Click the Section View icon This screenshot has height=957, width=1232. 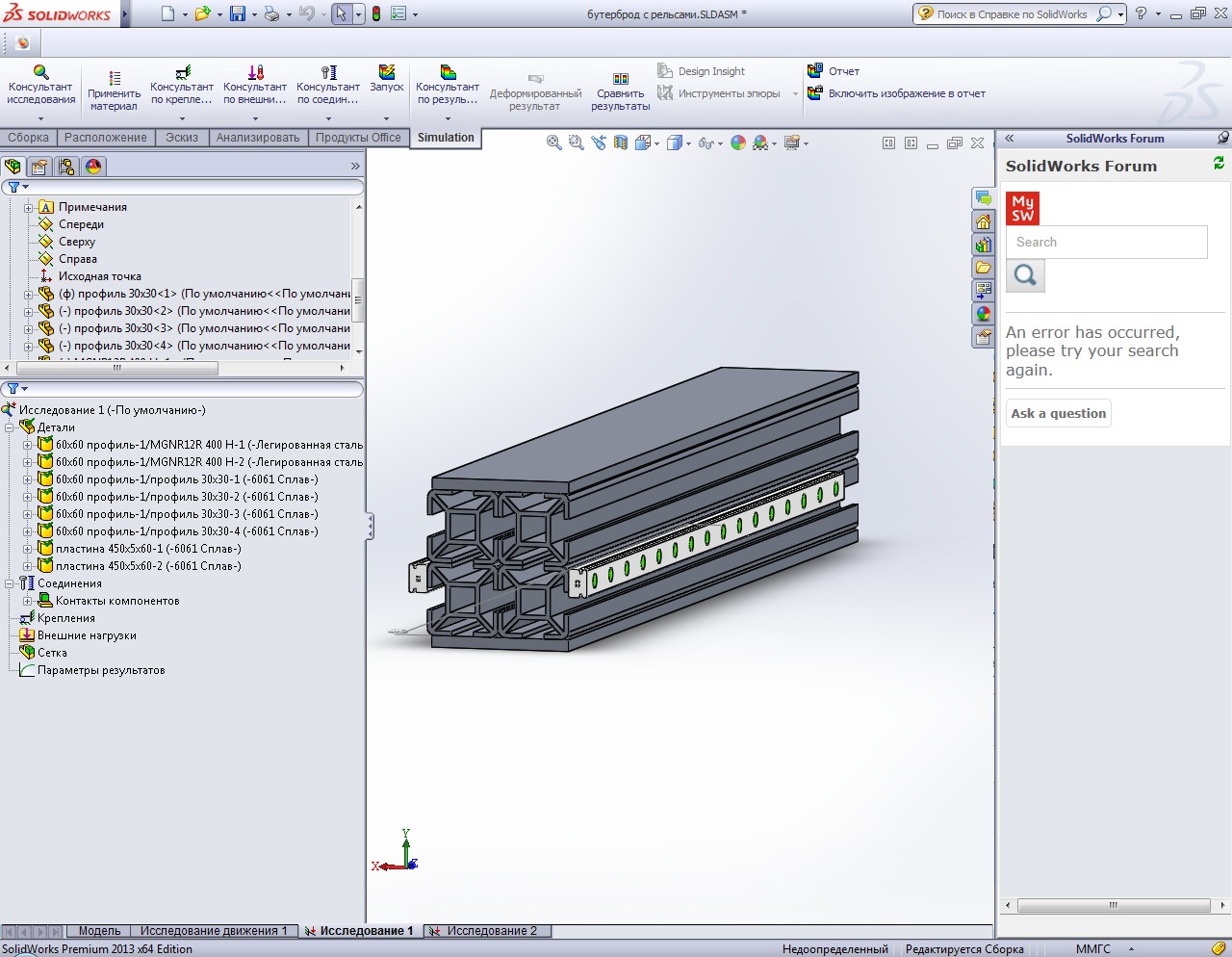coord(621,142)
